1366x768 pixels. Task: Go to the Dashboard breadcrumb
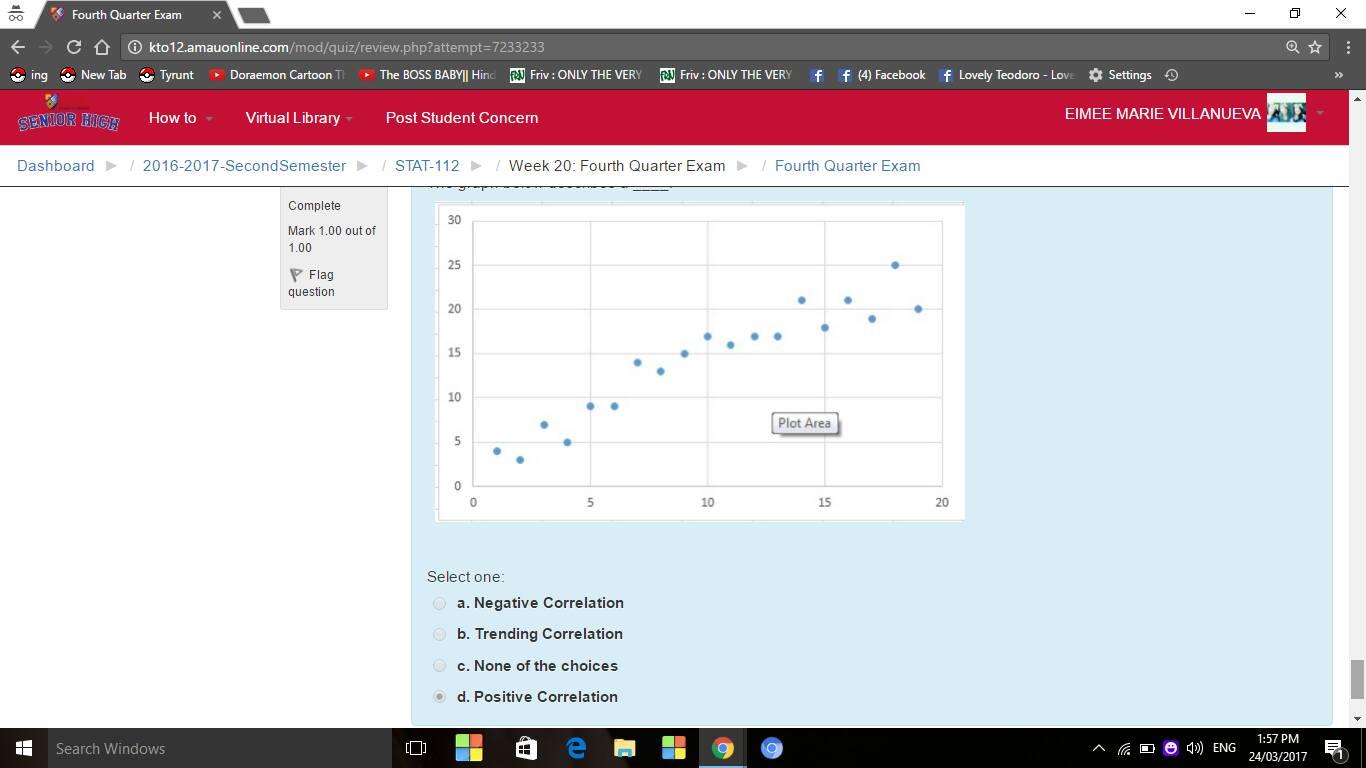(56, 166)
